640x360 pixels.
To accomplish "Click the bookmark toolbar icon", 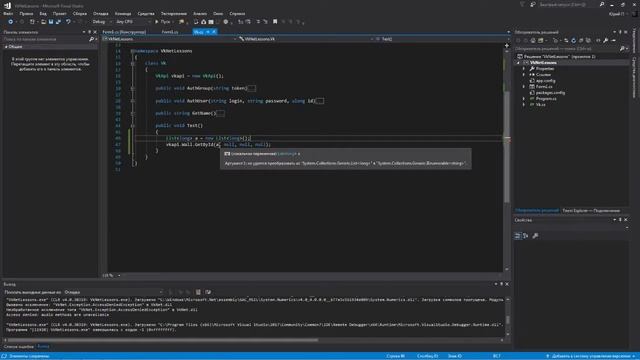I will point(275,22).
